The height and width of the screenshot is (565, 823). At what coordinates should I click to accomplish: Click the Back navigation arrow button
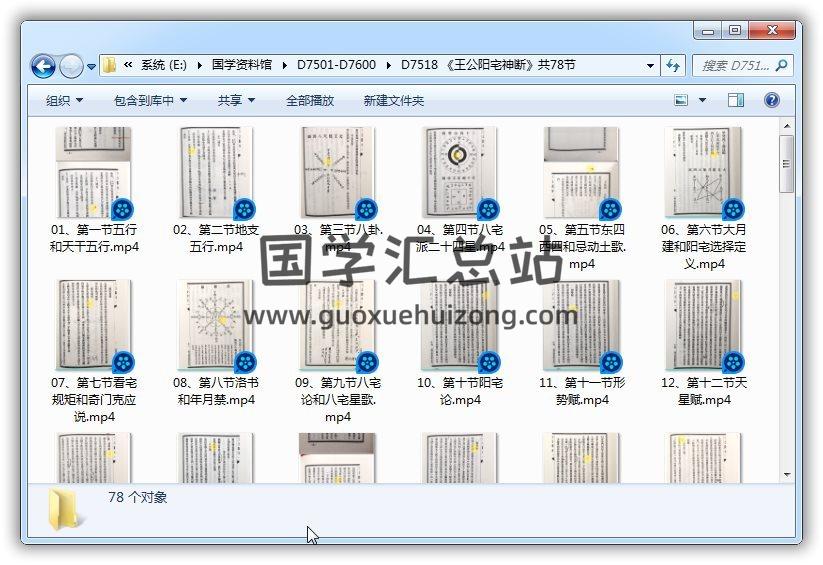tap(43, 66)
